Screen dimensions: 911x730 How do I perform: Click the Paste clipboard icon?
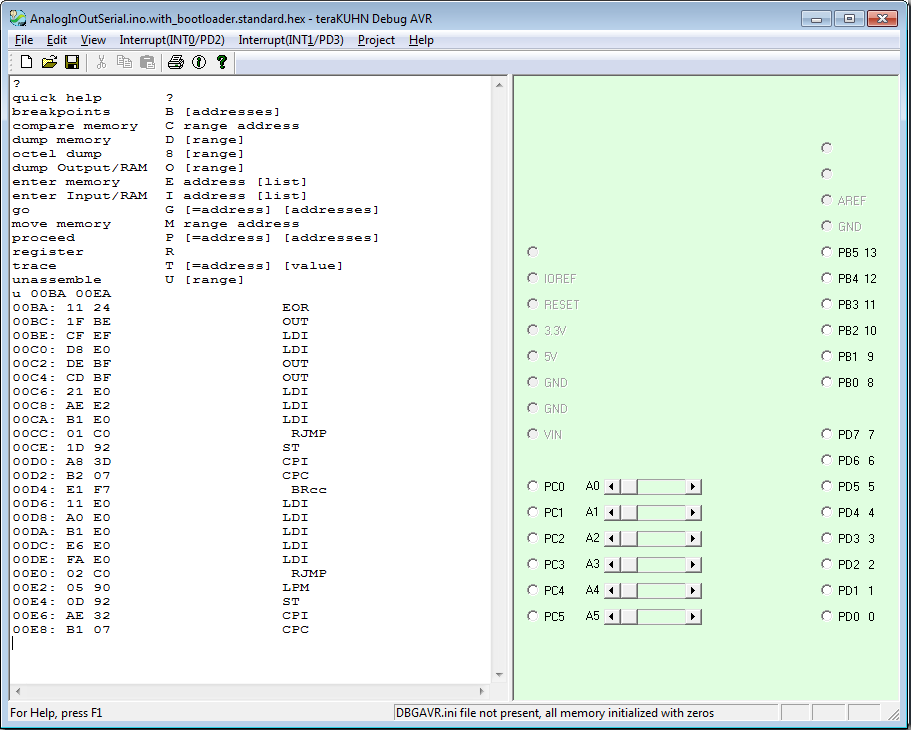(x=147, y=63)
